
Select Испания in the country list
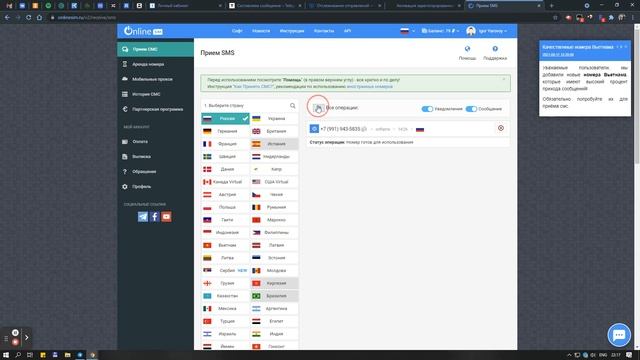click(x=274, y=144)
